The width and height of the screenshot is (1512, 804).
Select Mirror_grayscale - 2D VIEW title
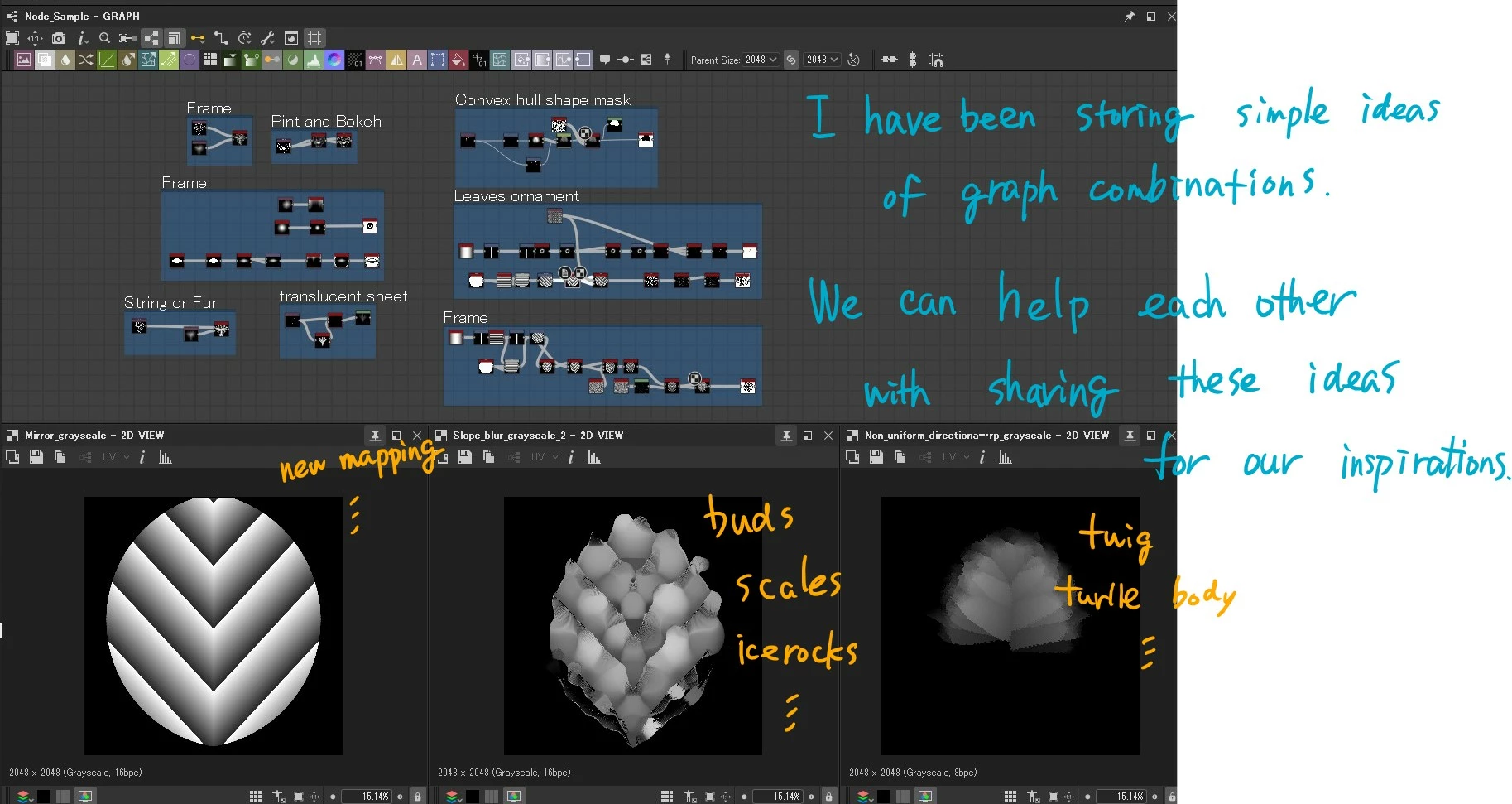[94, 436]
